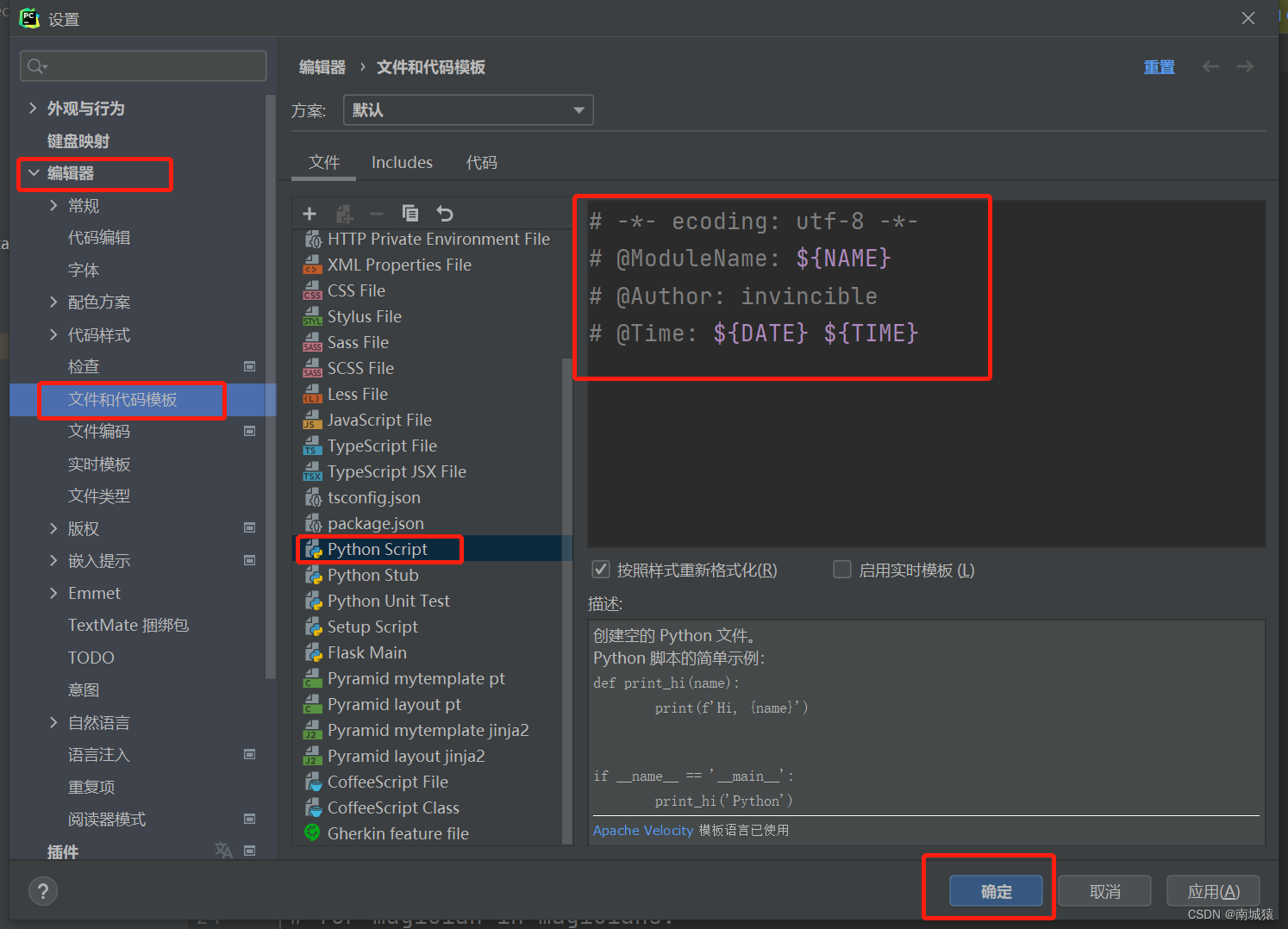Select the CoffeeScript Class icon
This screenshot has width=1288, height=929.
click(313, 808)
